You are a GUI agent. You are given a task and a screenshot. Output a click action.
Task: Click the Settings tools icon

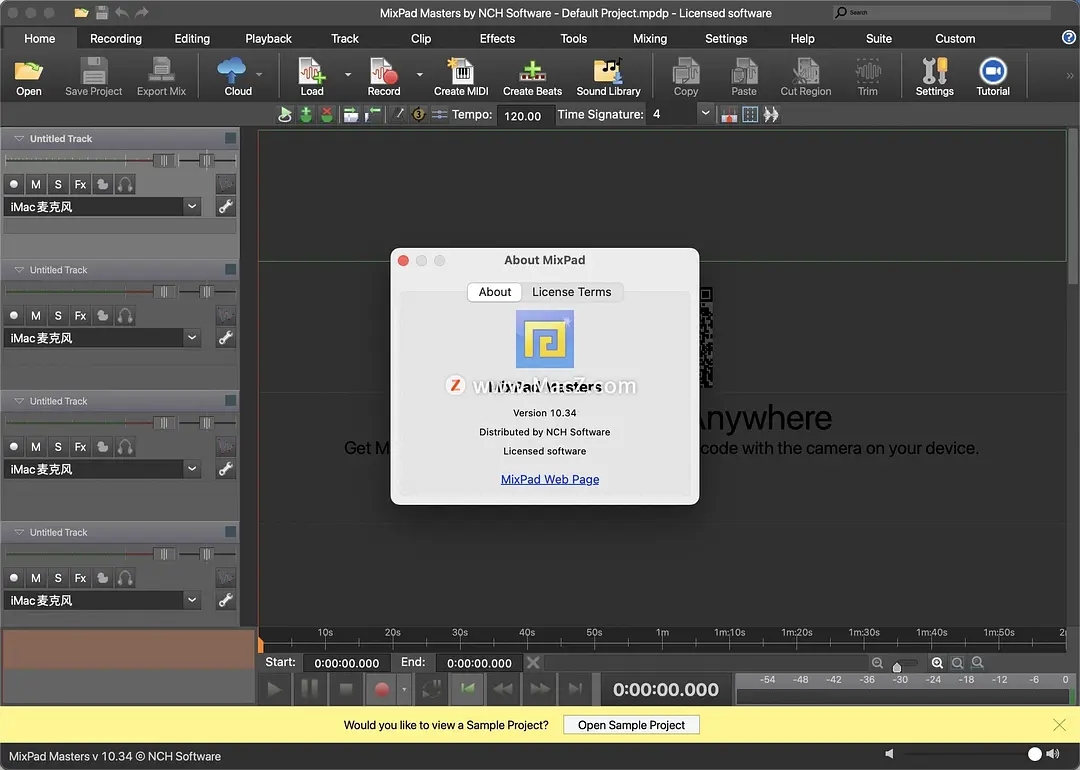pos(934,76)
